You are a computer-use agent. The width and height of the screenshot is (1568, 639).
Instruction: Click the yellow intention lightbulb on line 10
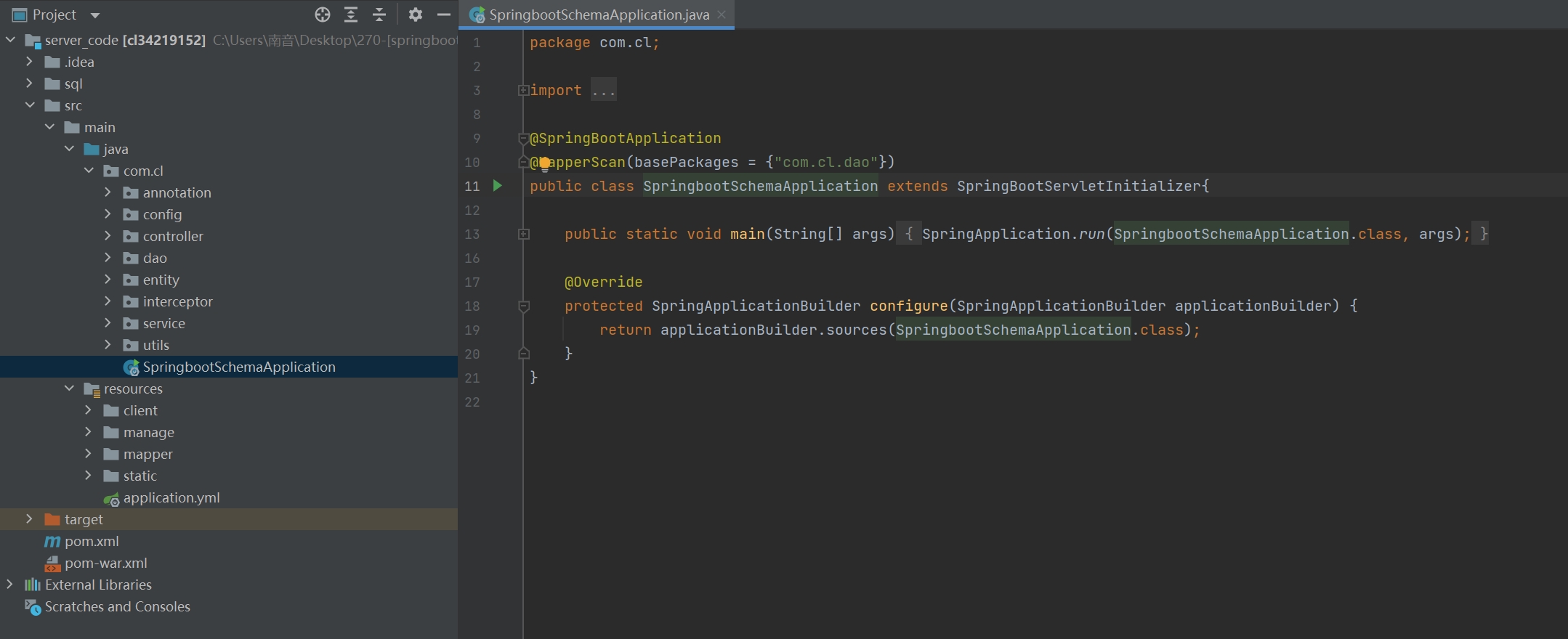(x=544, y=163)
